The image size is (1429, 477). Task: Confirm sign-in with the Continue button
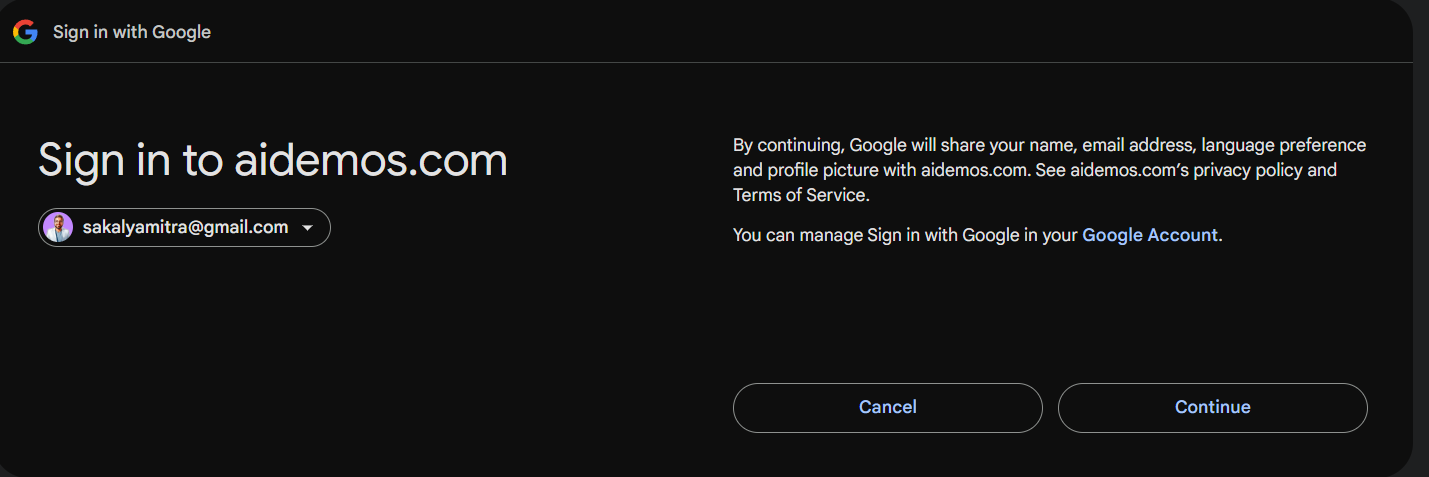1212,407
